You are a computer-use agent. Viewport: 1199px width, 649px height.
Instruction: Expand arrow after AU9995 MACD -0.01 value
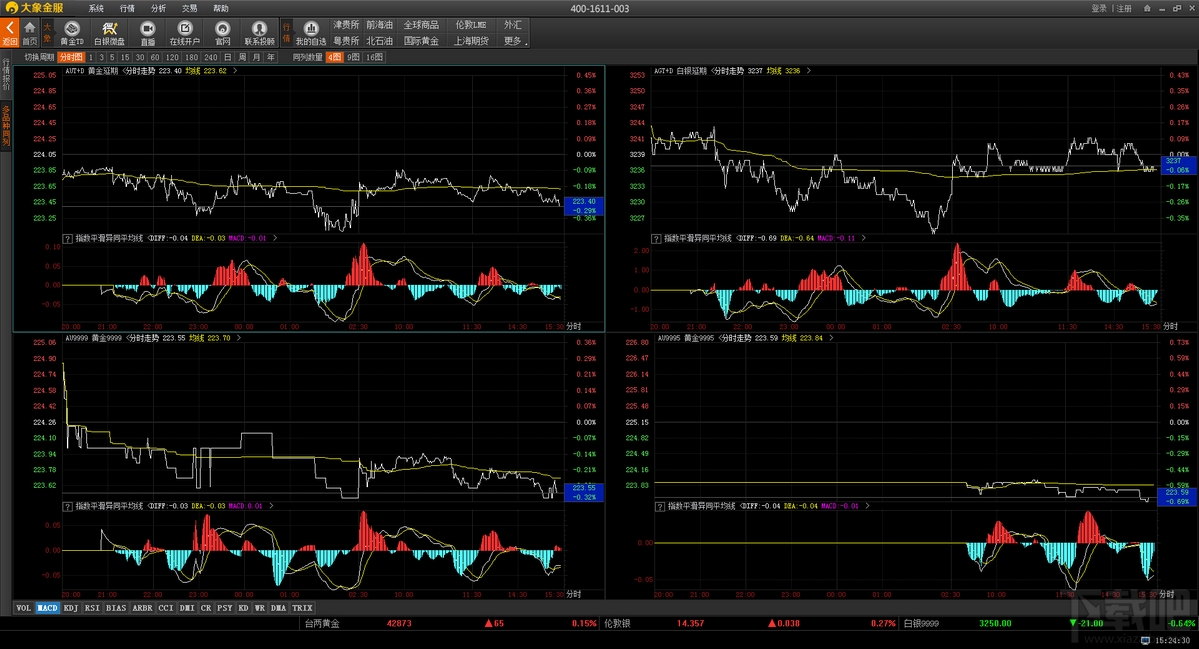tap(867, 506)
